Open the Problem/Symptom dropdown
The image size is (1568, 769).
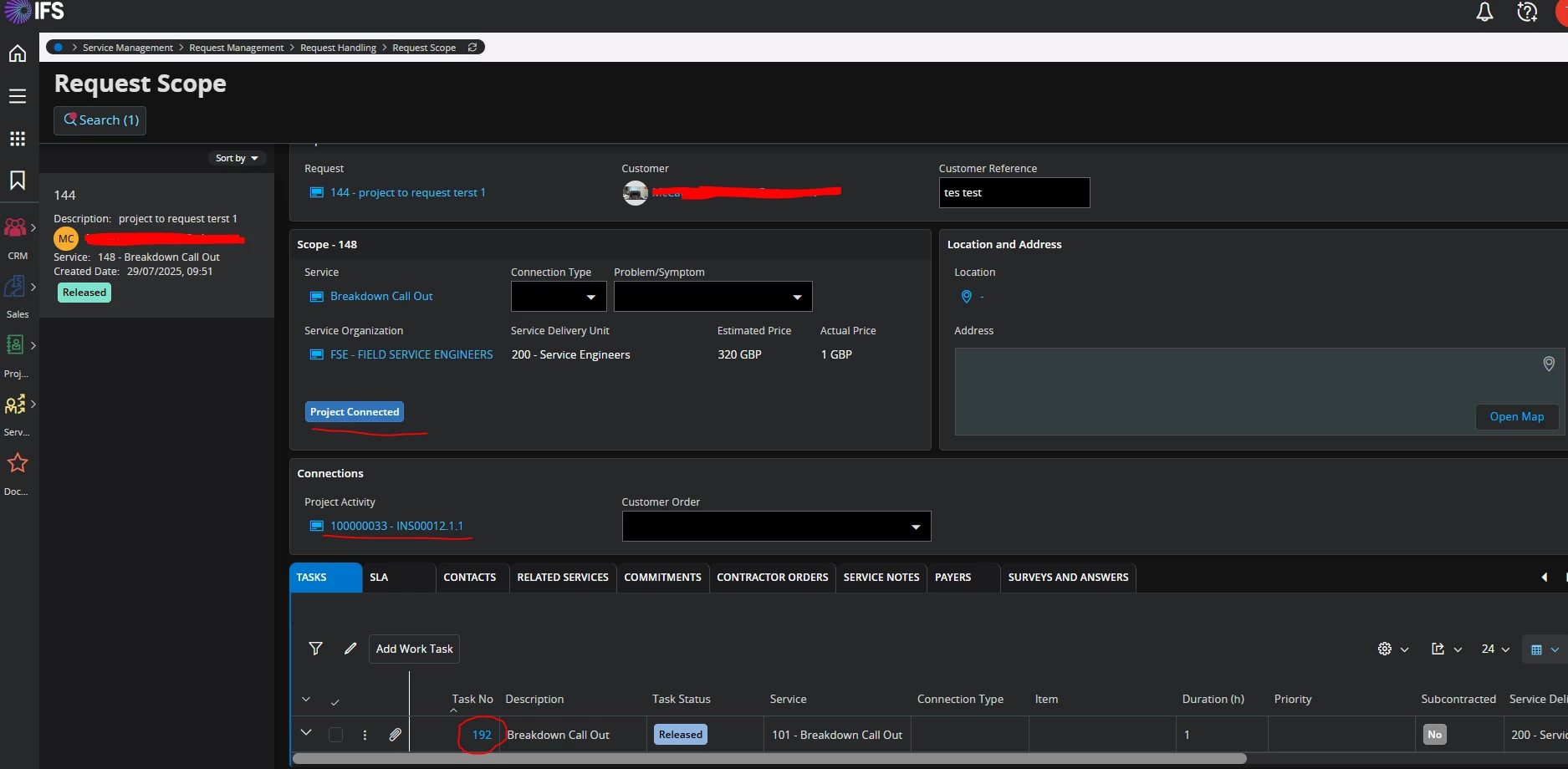pos(712,297)
